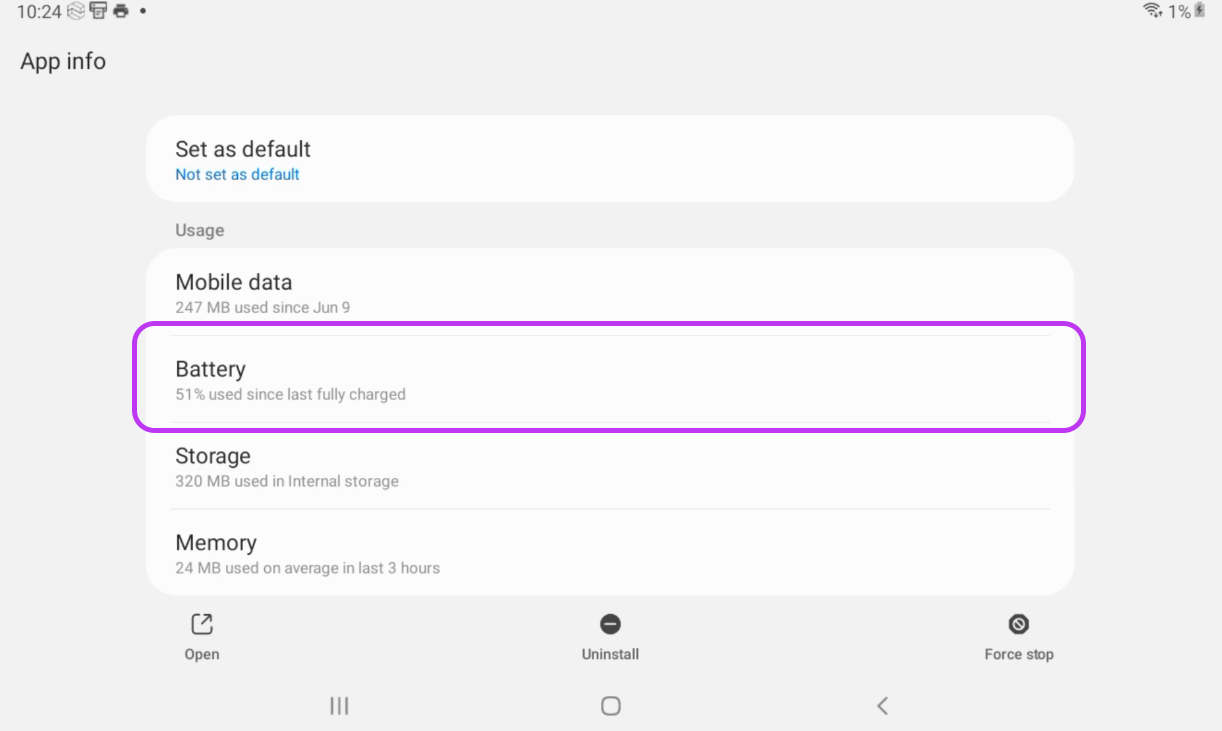Open the highlighted Battery usage entry

click(609, 379)
